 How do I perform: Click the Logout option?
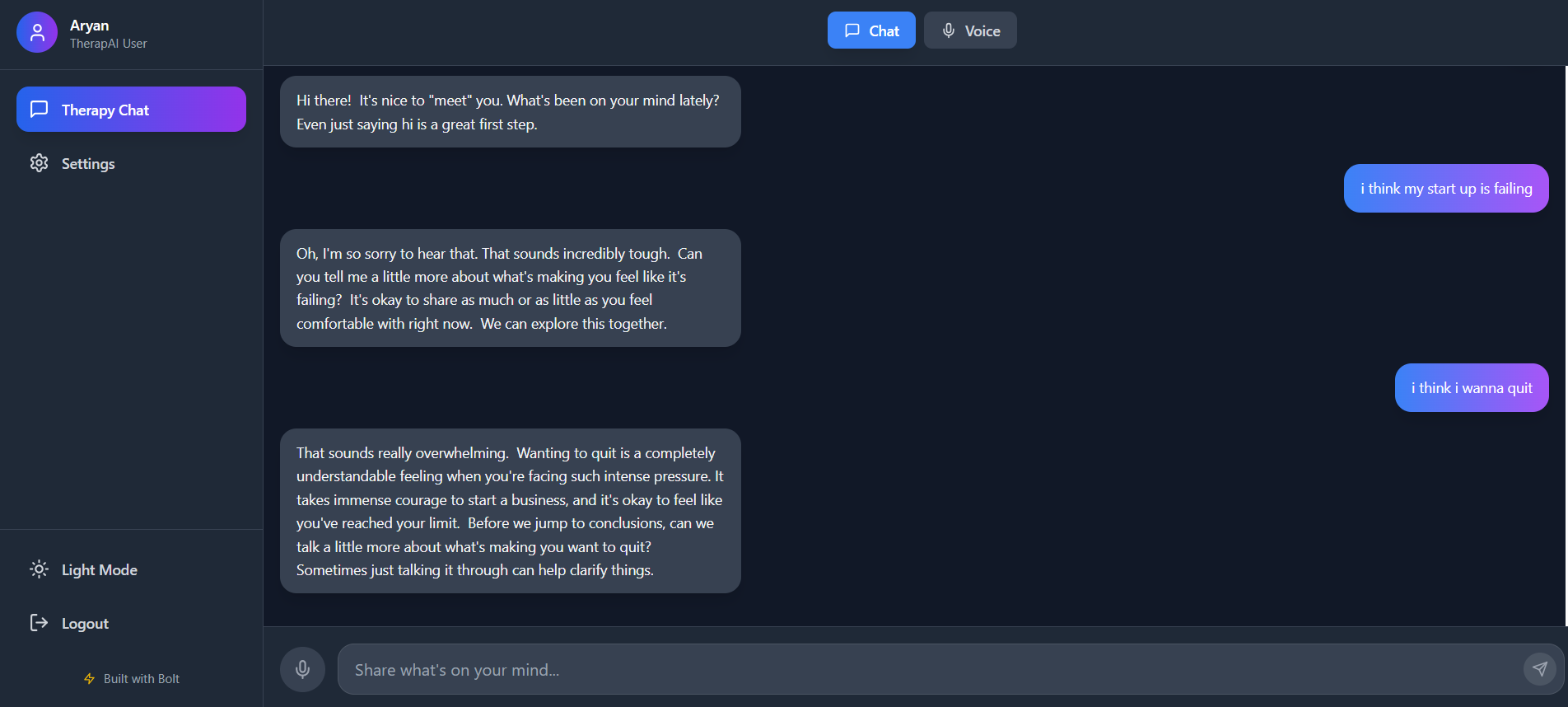[x=85, y=623]
